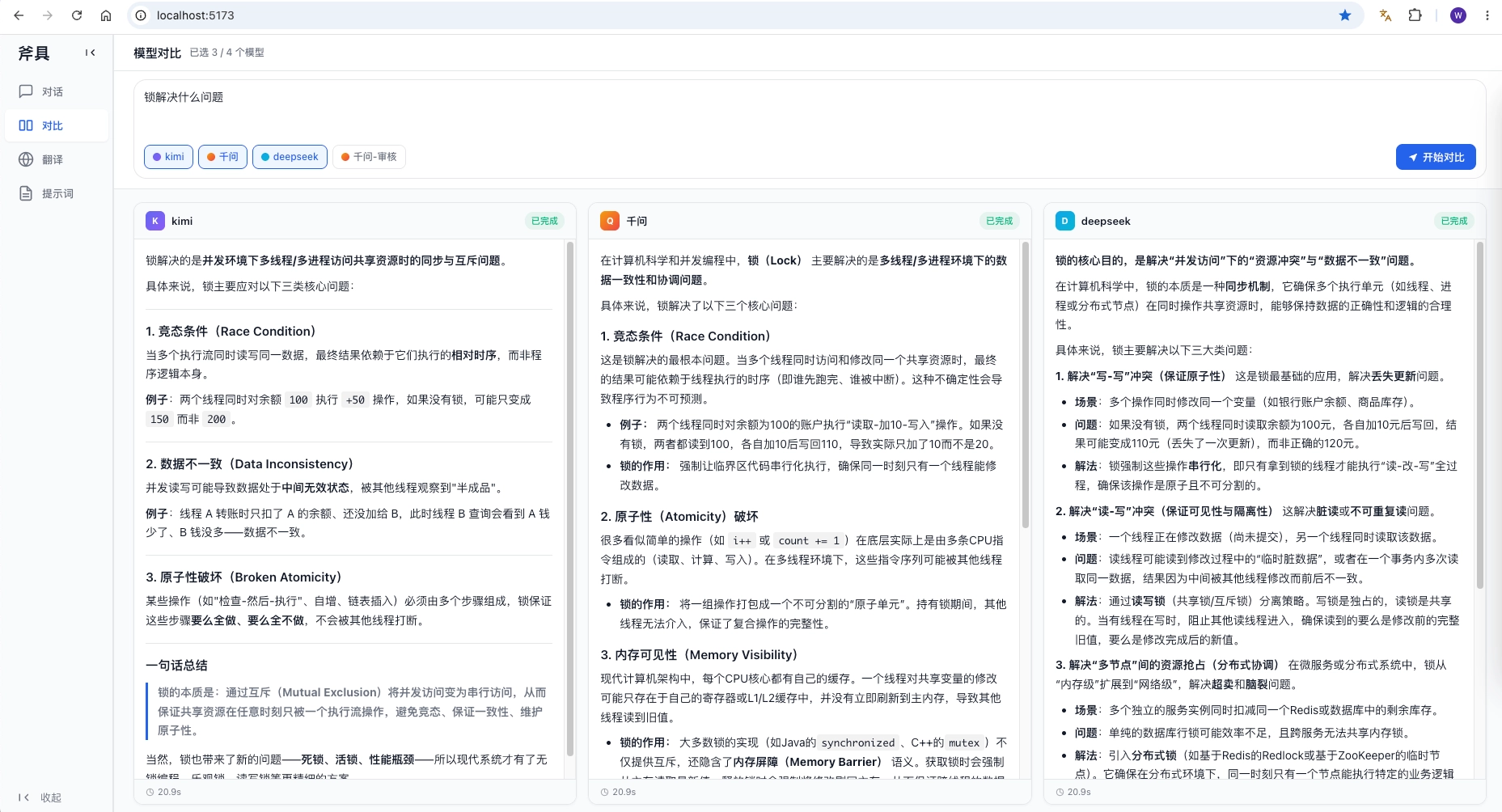Collapse sidebar using top collapse icon
The width and height of the screenshot is (1502, 812).
pyautogui.click(x=90, y=53)
